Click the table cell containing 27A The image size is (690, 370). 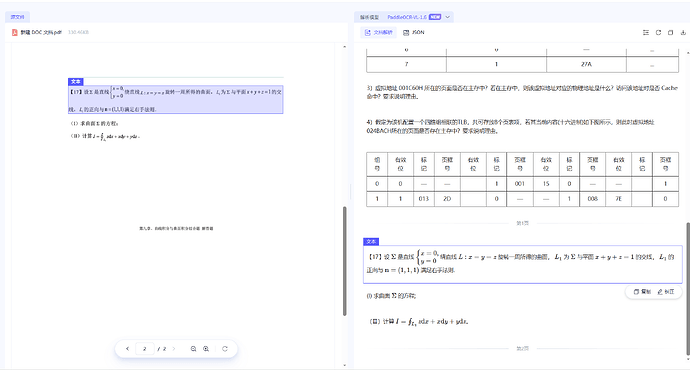tap(586, 64)
